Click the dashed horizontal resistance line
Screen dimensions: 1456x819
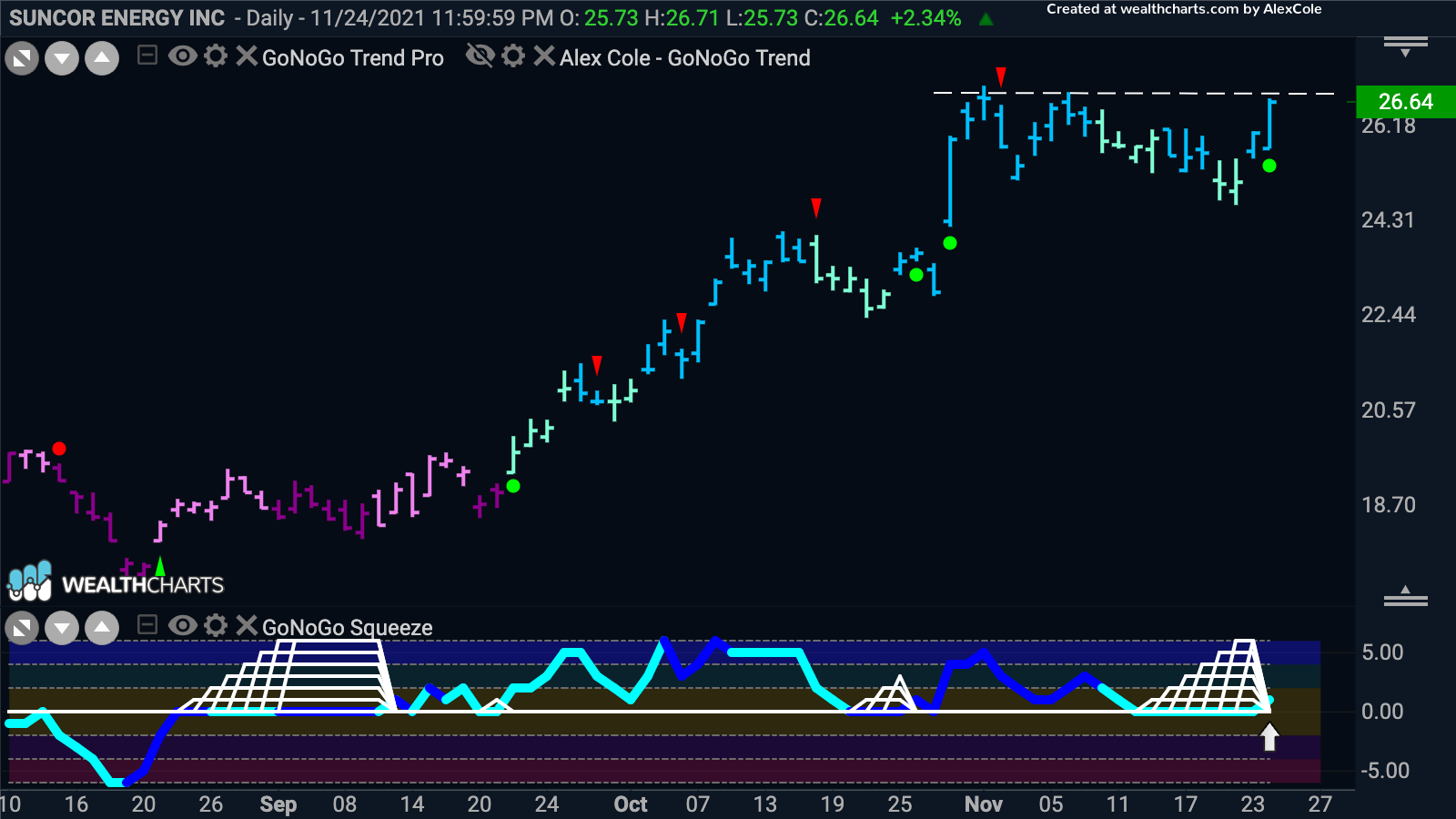[1135, 93]
